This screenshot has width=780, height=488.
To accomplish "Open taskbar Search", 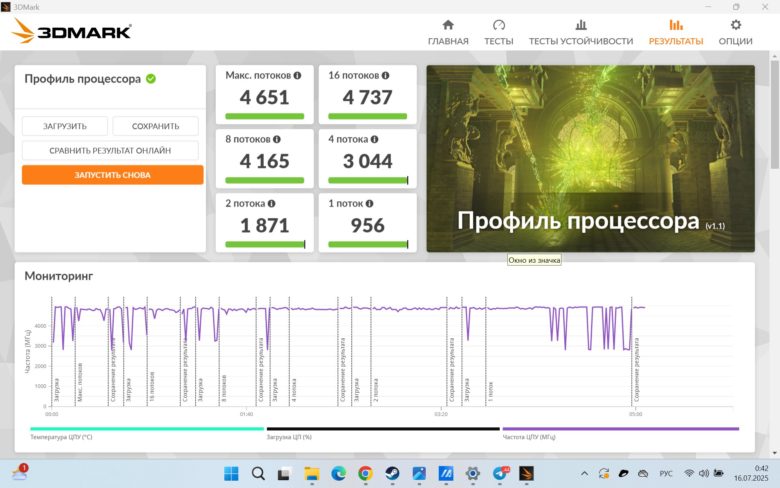I will click(x=258, y=474).
